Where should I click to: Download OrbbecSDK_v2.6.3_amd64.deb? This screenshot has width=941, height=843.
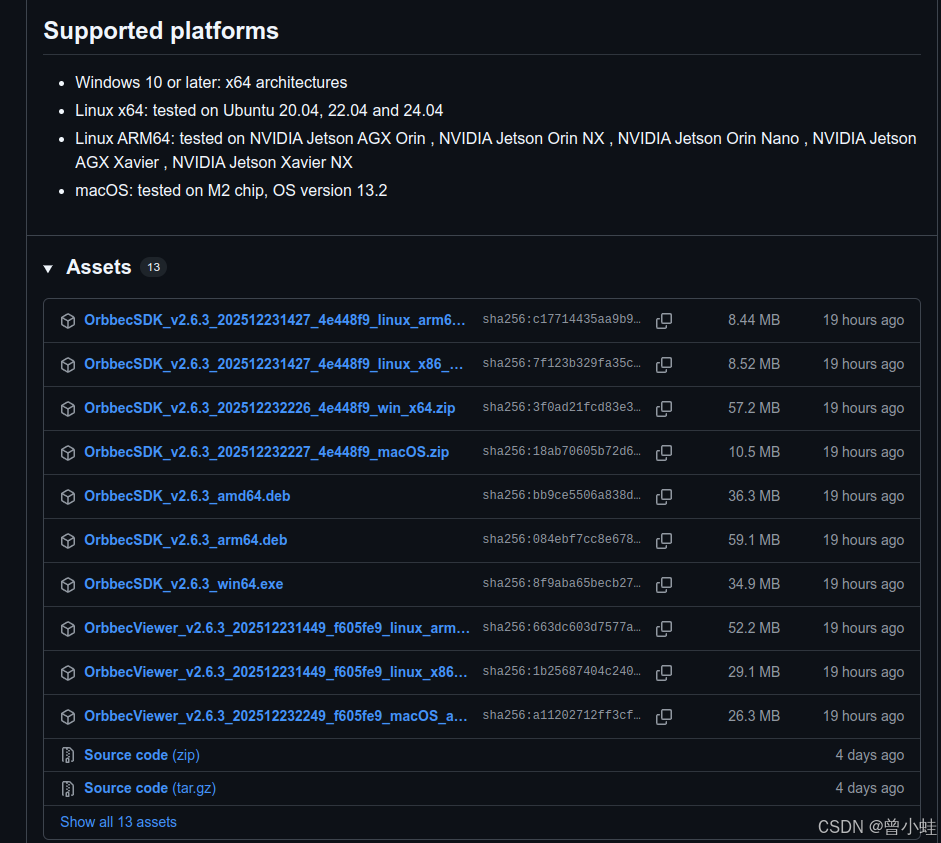click(x=187, y=496)
